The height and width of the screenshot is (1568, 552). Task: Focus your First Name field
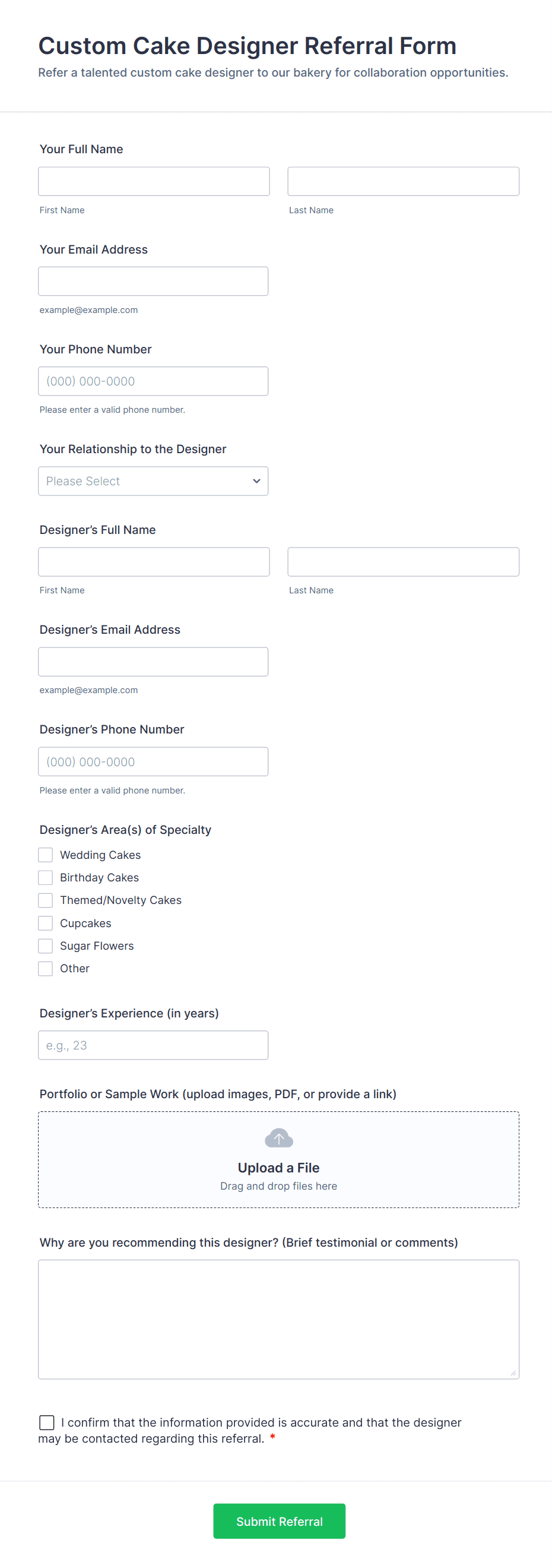coord(153,181)
